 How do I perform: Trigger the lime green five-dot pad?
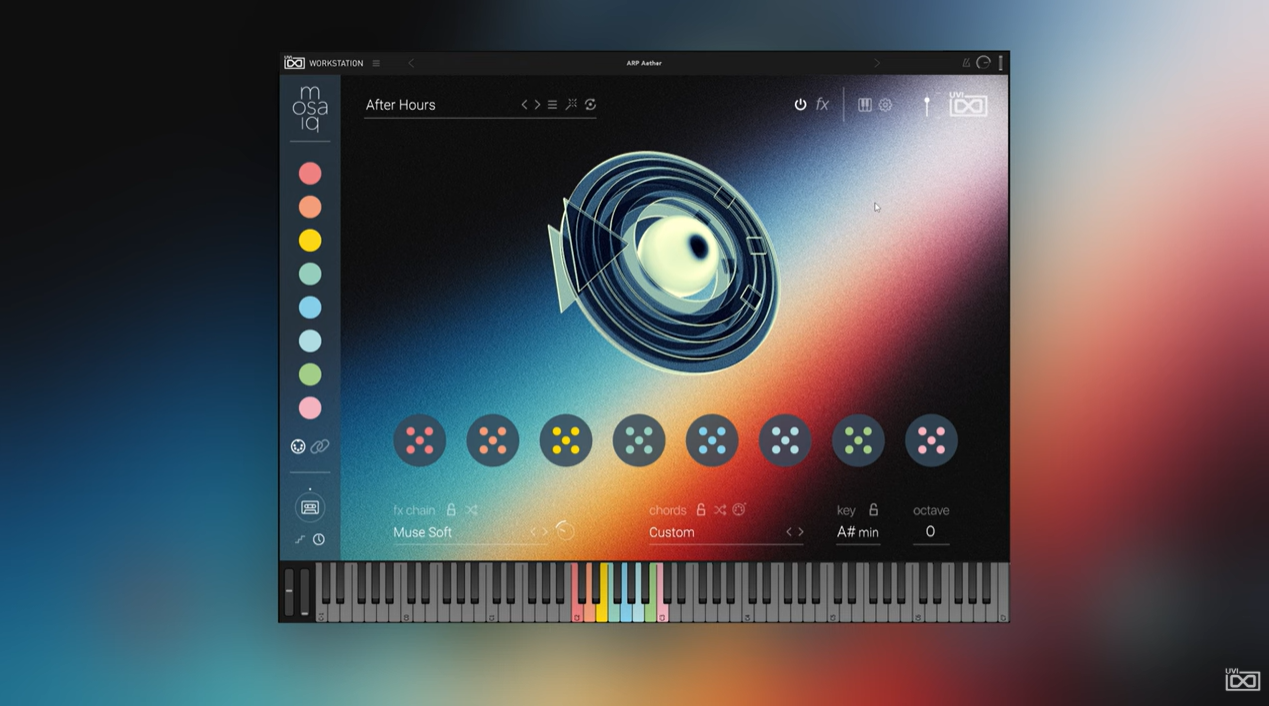point(858,440)
